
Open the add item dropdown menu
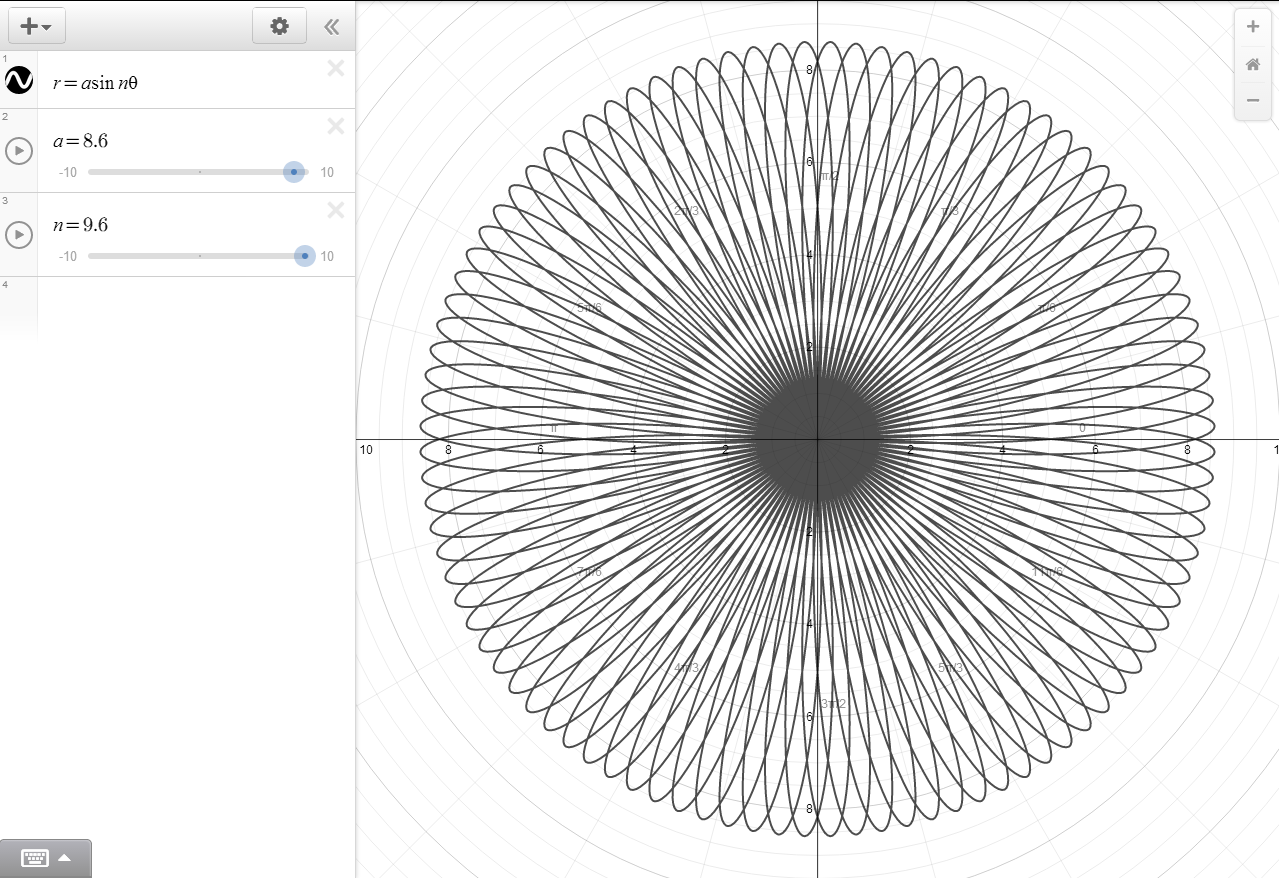[x=37, y=26]
